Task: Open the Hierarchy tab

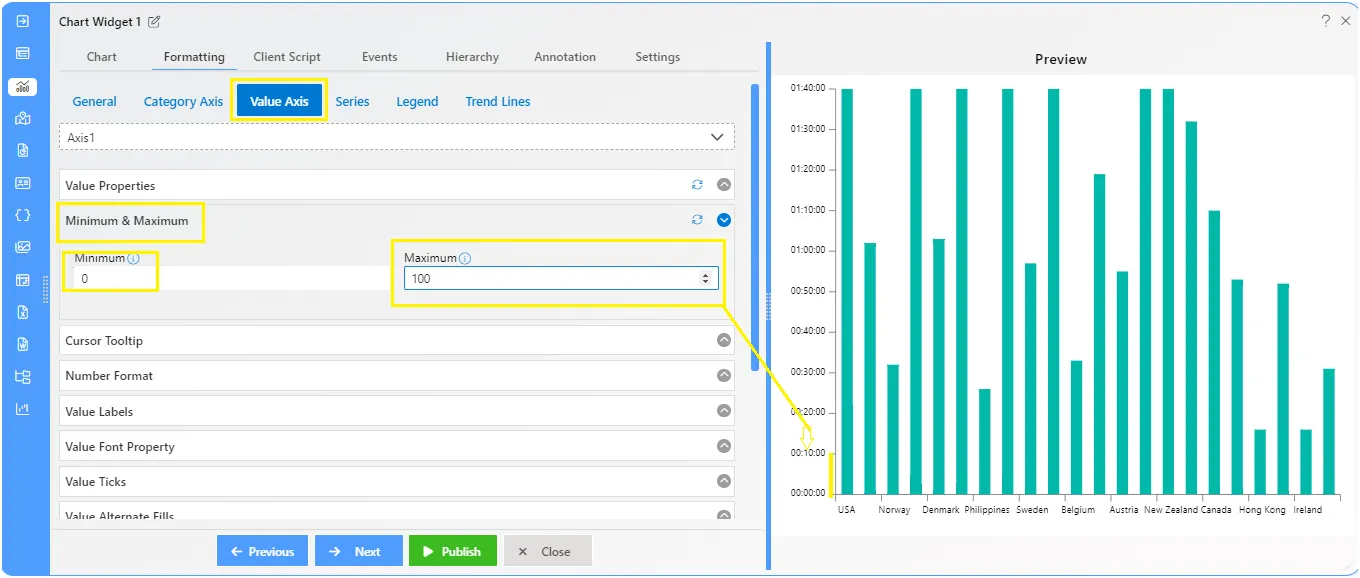Action: click(472, 57)
